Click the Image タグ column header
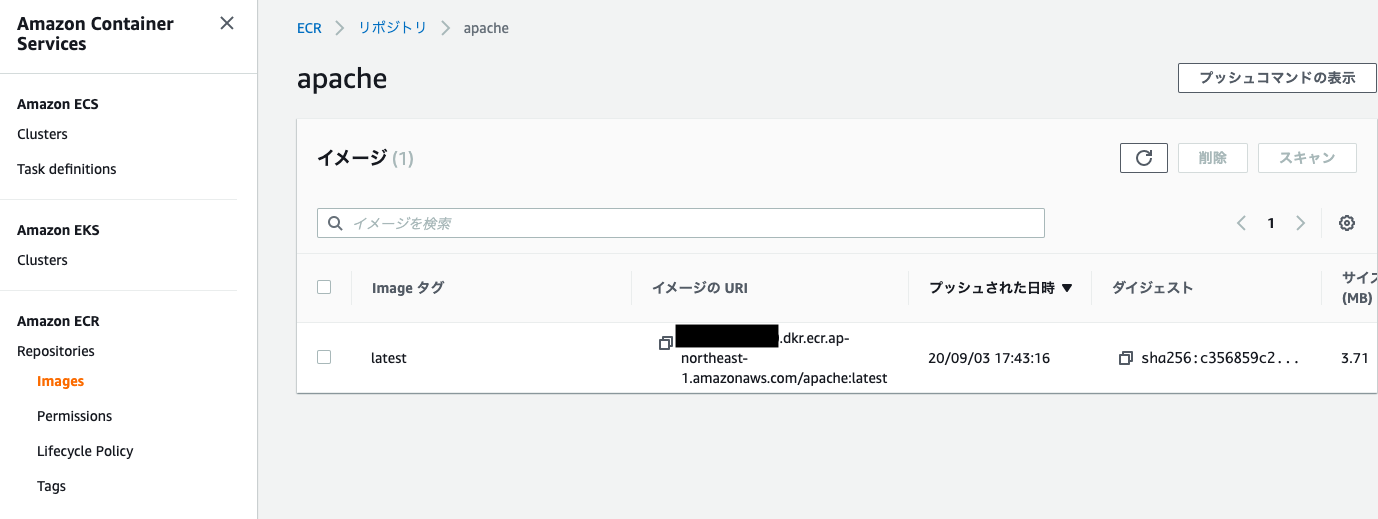 click(408, 288)
